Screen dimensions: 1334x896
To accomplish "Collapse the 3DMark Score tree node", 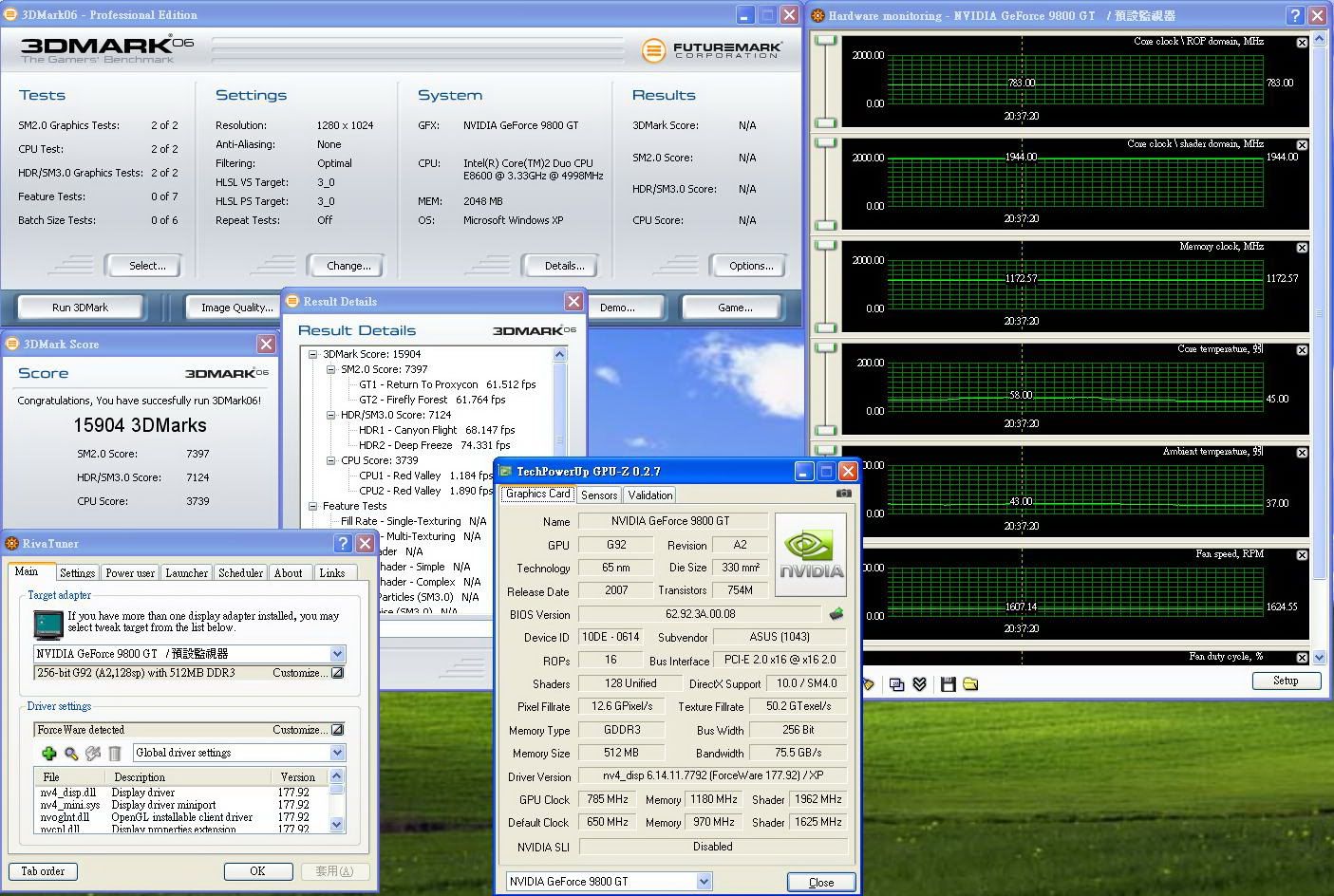I will coord(312,354).
